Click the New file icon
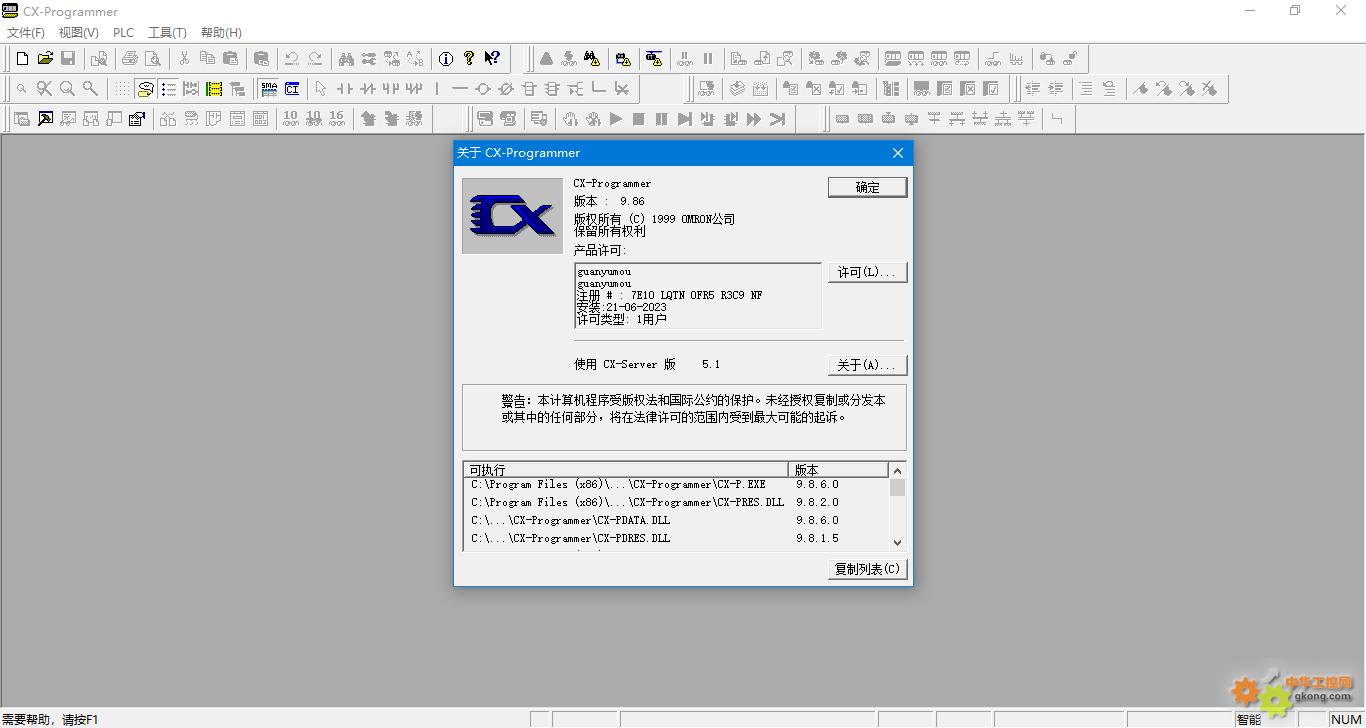The height and width of the screenshot is (728, 1366). 22,59
